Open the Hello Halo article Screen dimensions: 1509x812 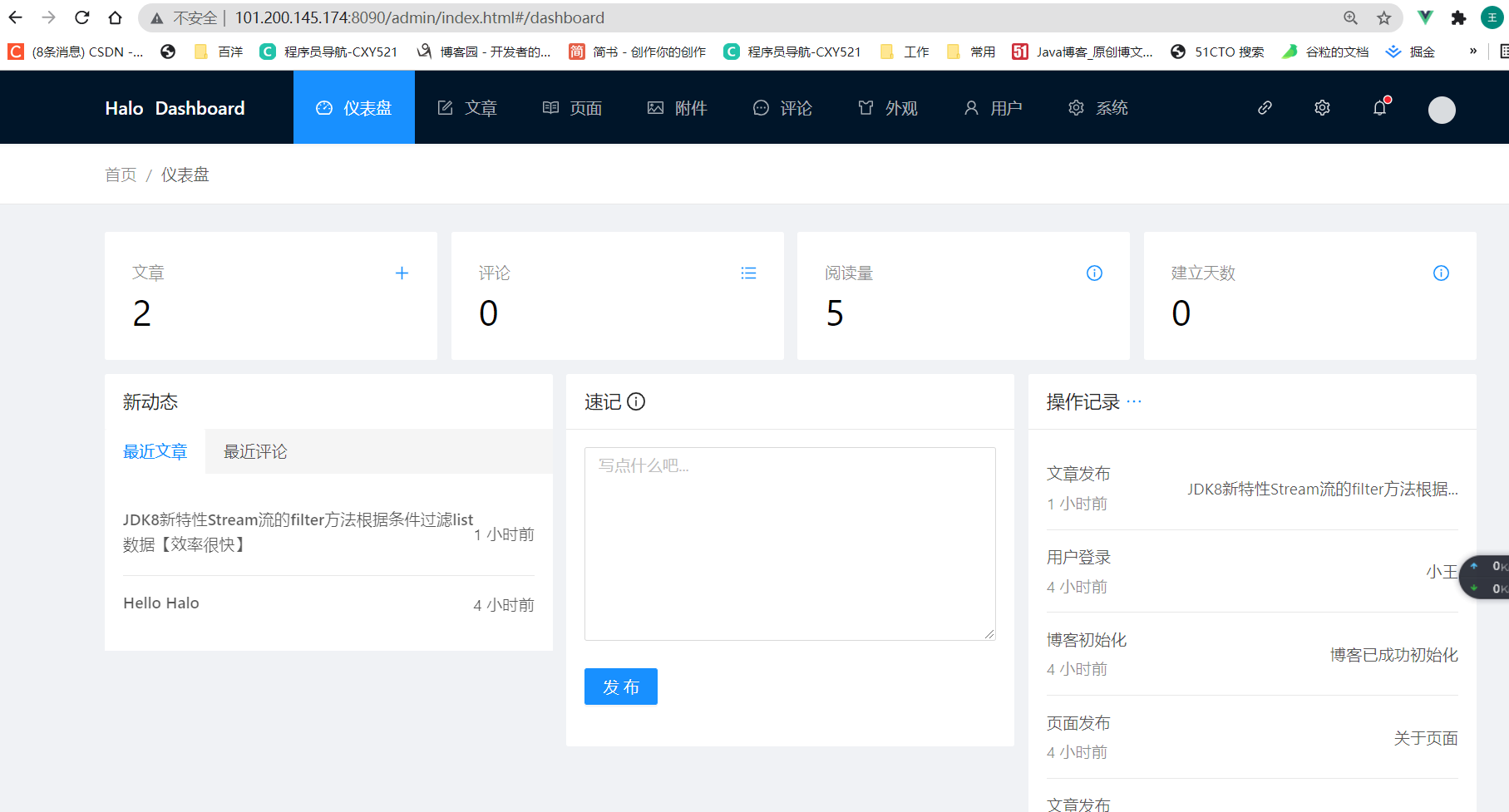tap(161, 603)
